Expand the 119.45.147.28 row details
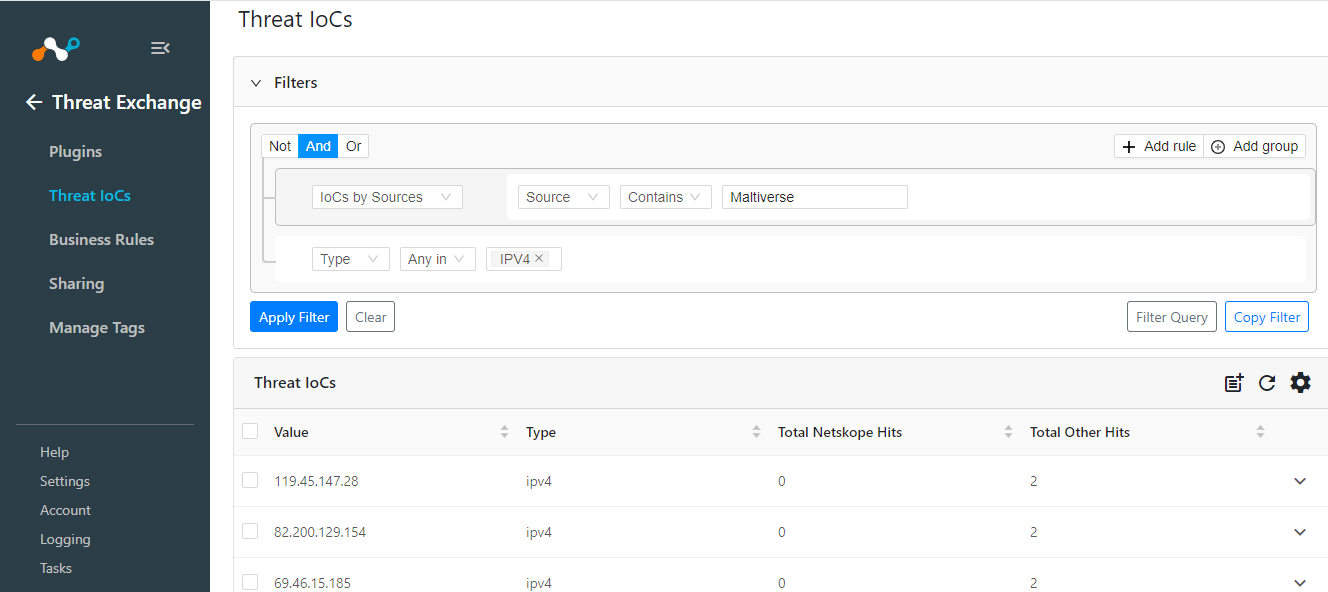 (1300, 481)
